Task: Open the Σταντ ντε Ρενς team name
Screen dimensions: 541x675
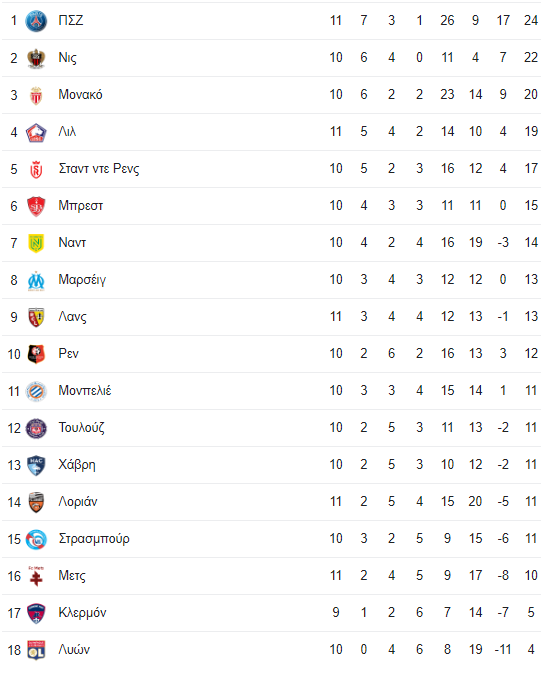Action: point(99,169)
